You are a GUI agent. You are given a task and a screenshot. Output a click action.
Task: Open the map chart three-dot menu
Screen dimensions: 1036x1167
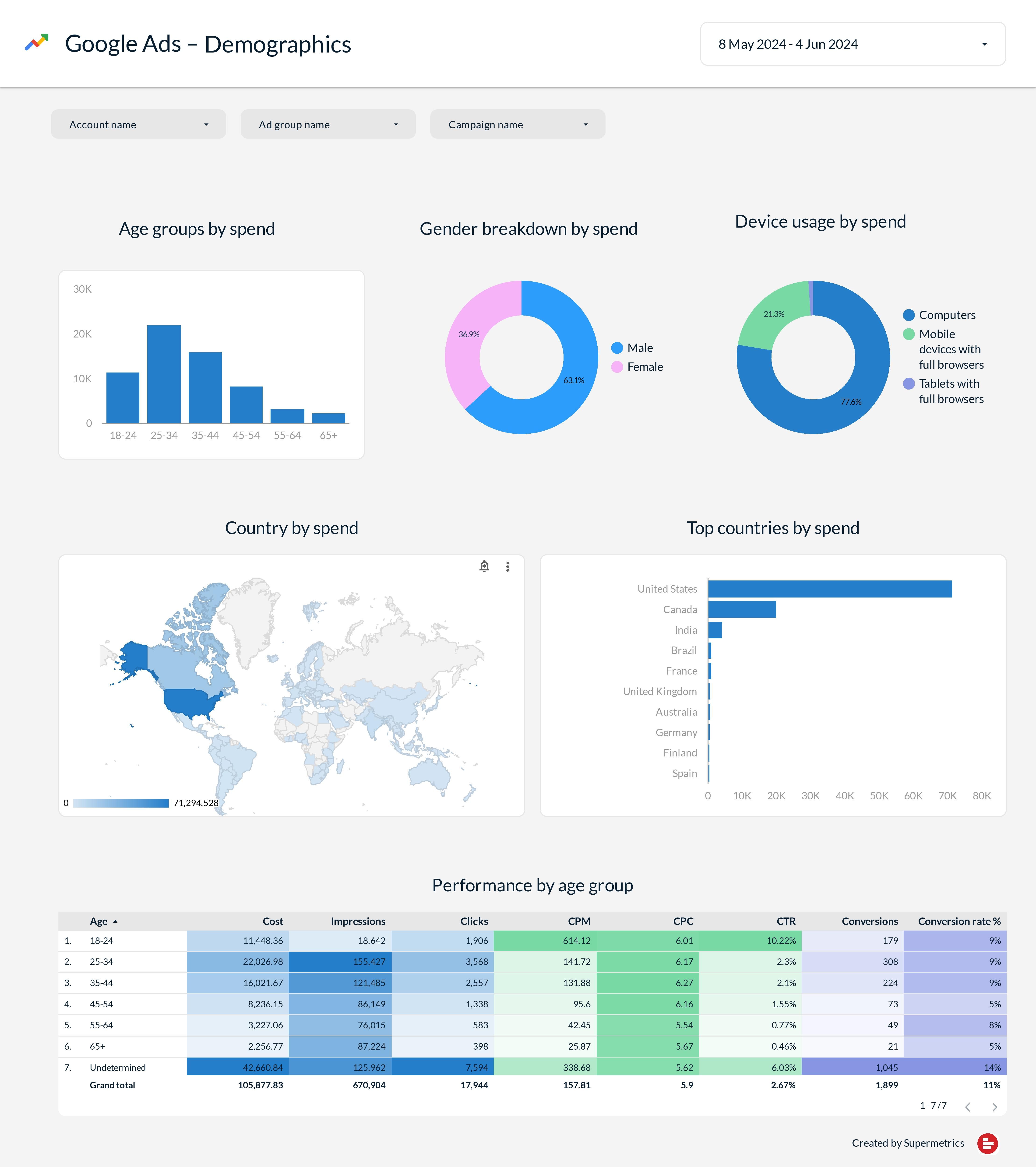(x=508, y=566)
